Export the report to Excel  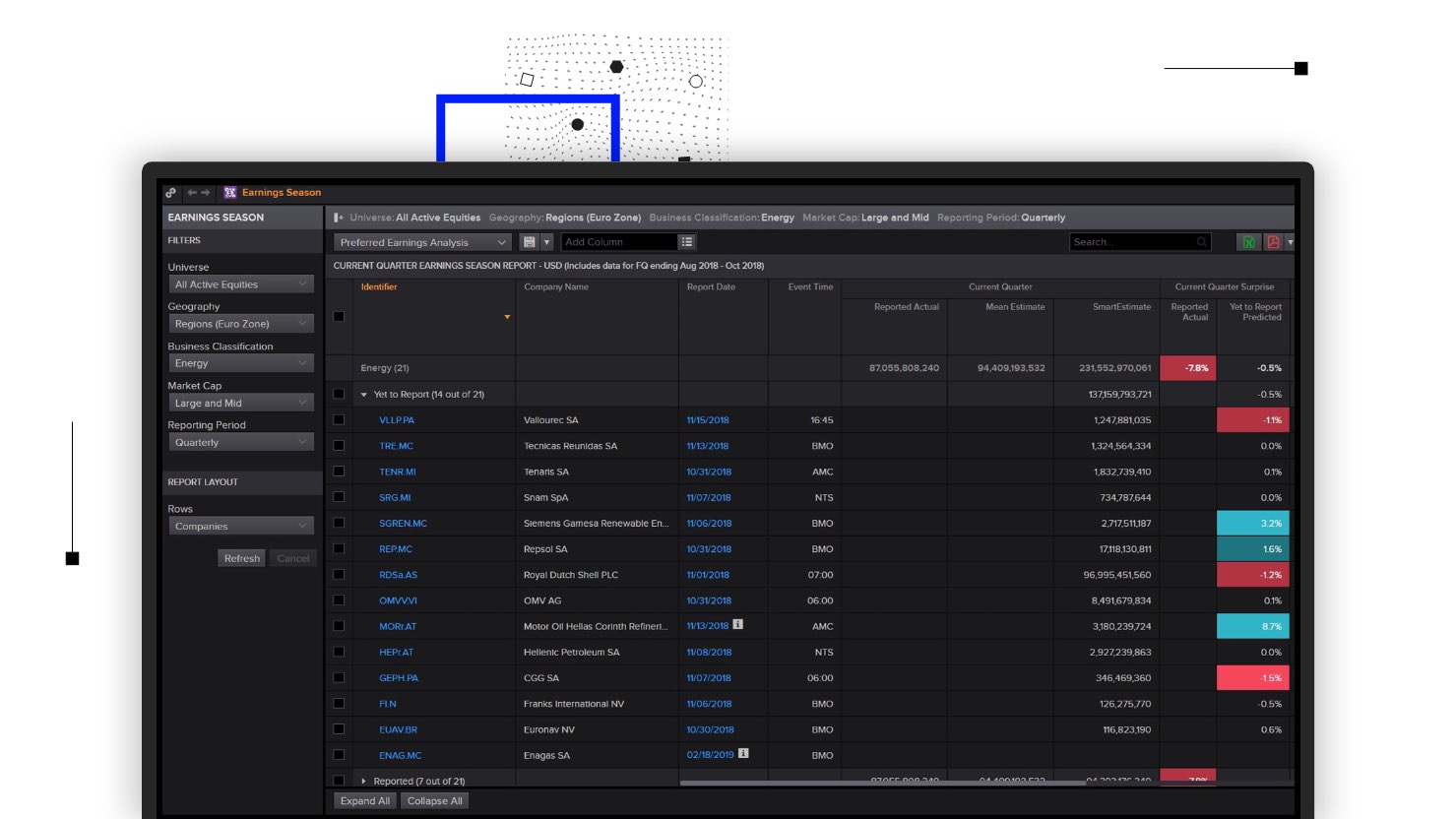[x=1248, y=242]
